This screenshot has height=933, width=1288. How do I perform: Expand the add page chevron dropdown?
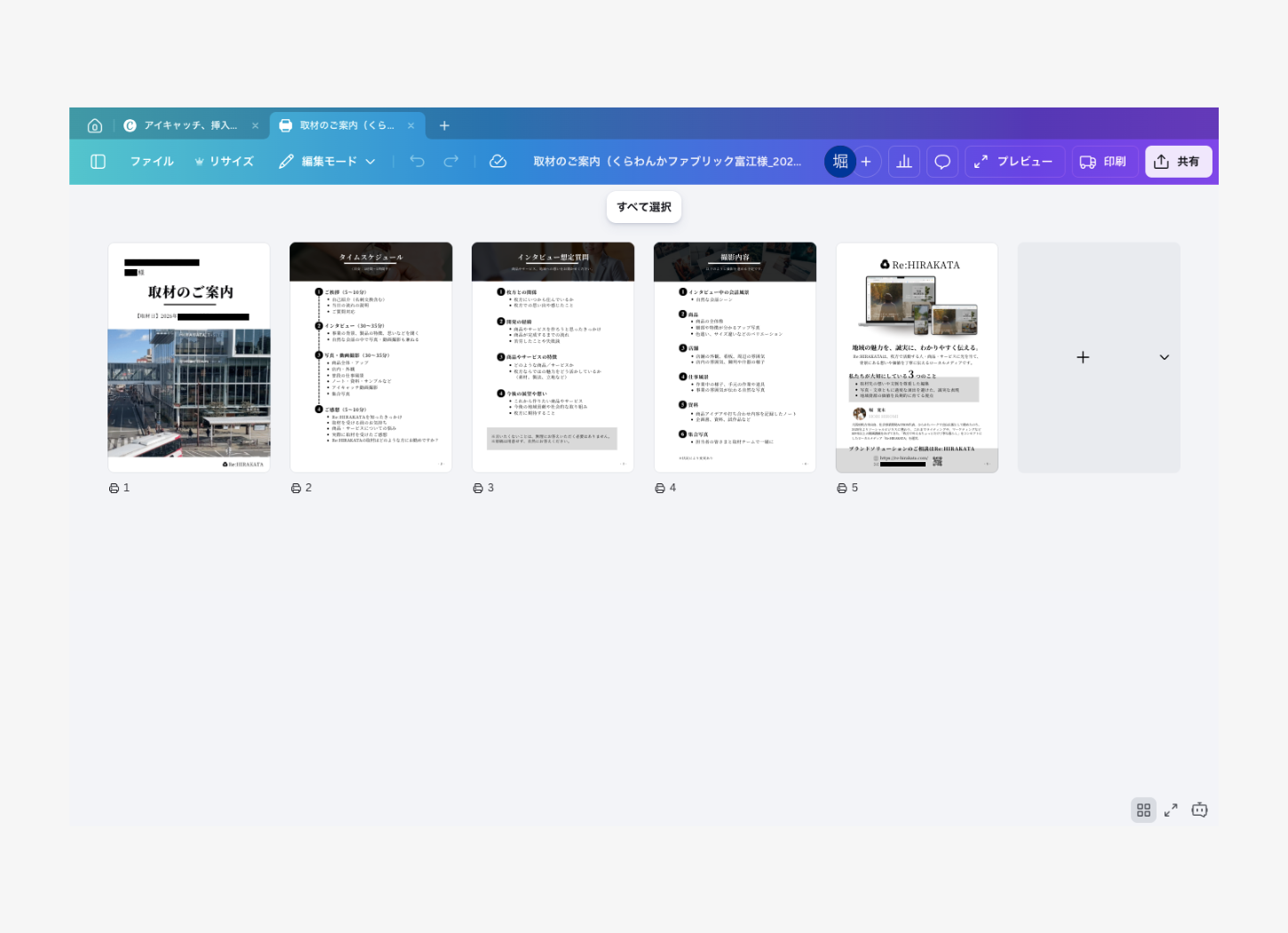tap(1164, 357)
